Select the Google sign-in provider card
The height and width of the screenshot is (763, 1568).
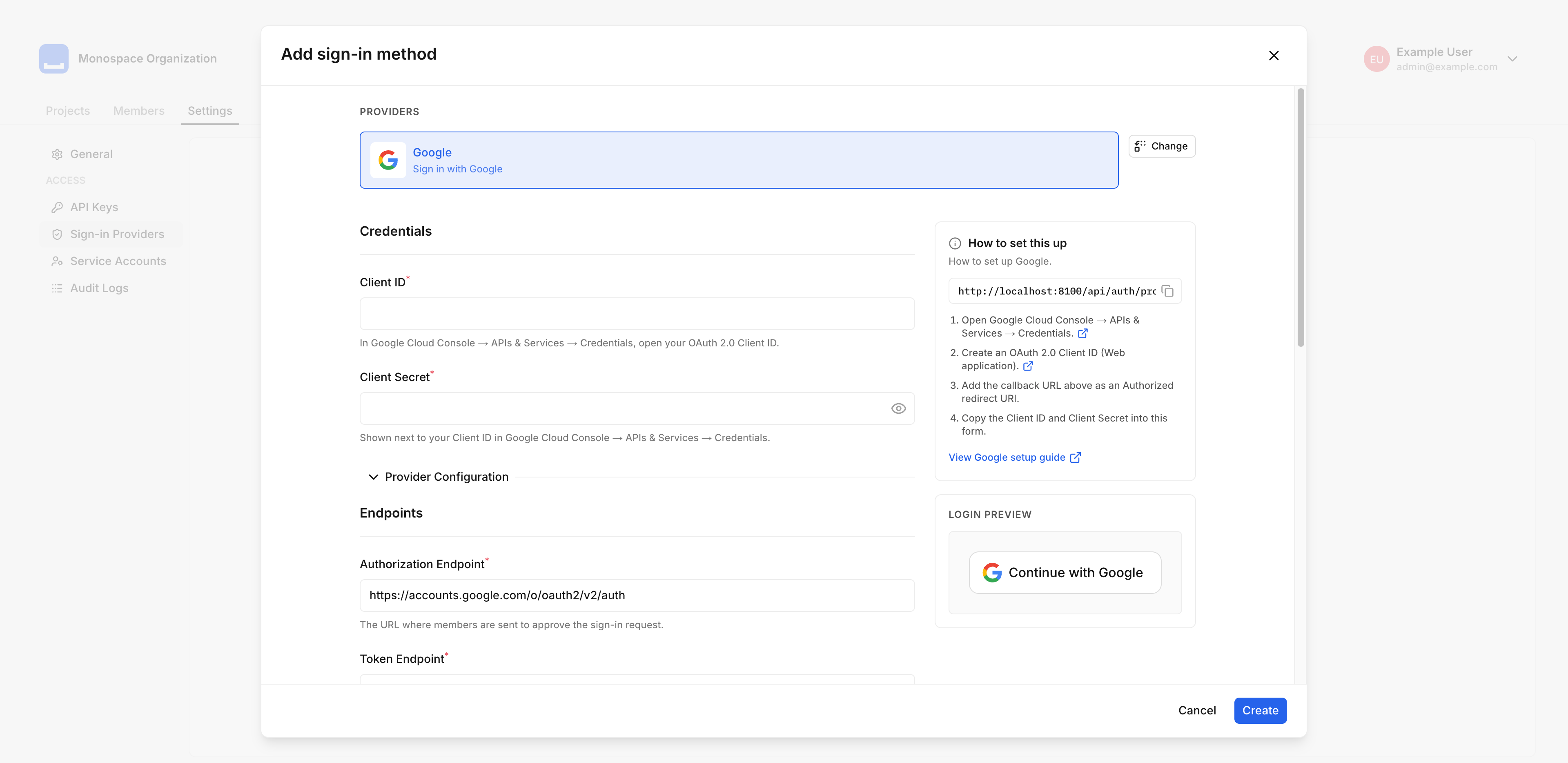[x=739, y=160]
